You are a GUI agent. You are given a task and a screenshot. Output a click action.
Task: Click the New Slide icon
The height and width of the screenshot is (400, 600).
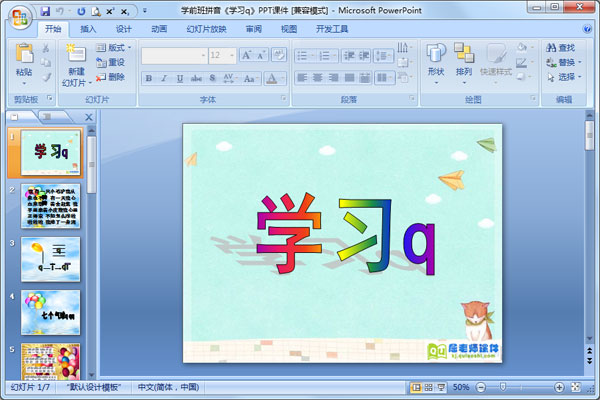tap(76, 54)
